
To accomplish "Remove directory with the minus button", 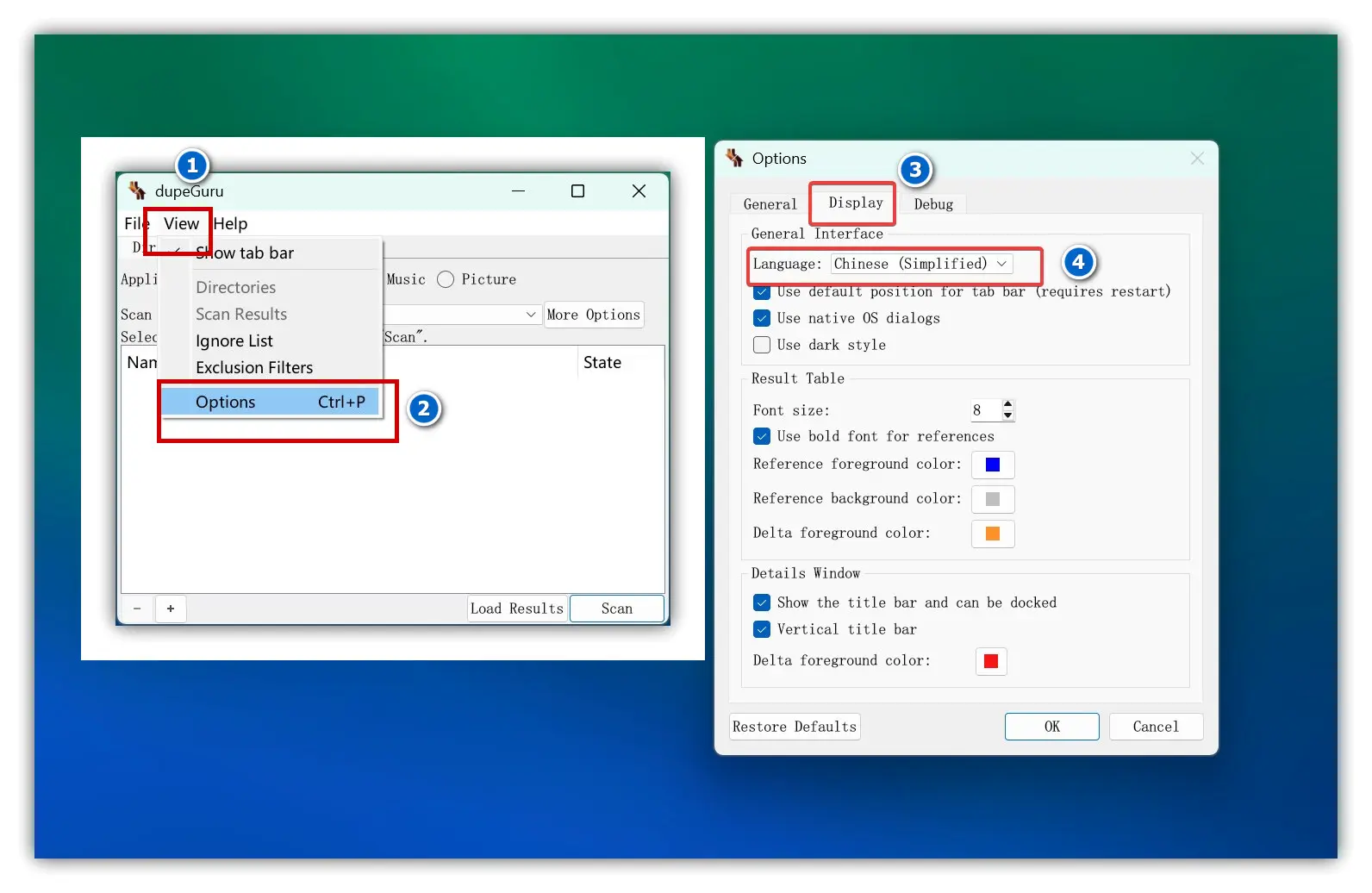I will coord(137,609).
